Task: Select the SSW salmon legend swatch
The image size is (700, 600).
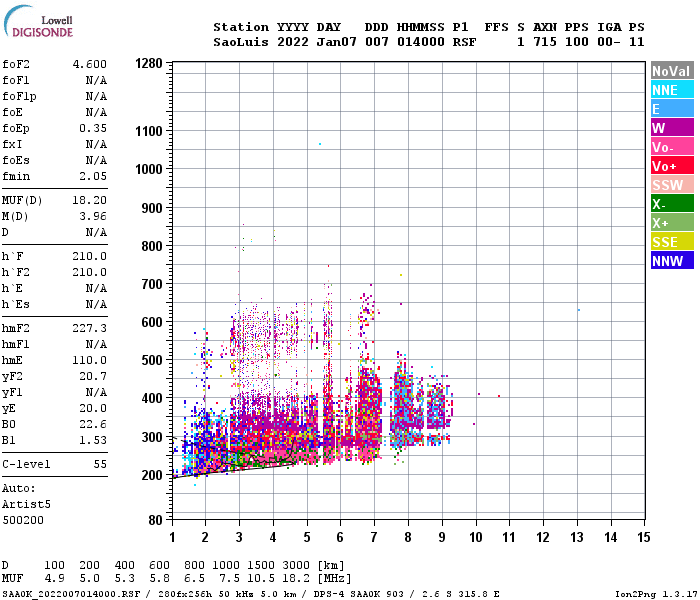Action: pos(672,184)
